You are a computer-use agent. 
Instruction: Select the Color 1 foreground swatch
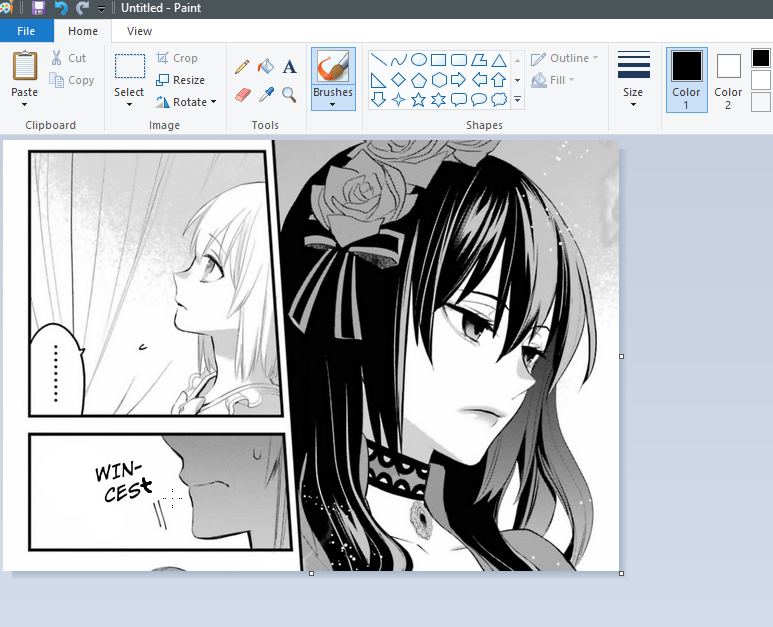(687, 80)
